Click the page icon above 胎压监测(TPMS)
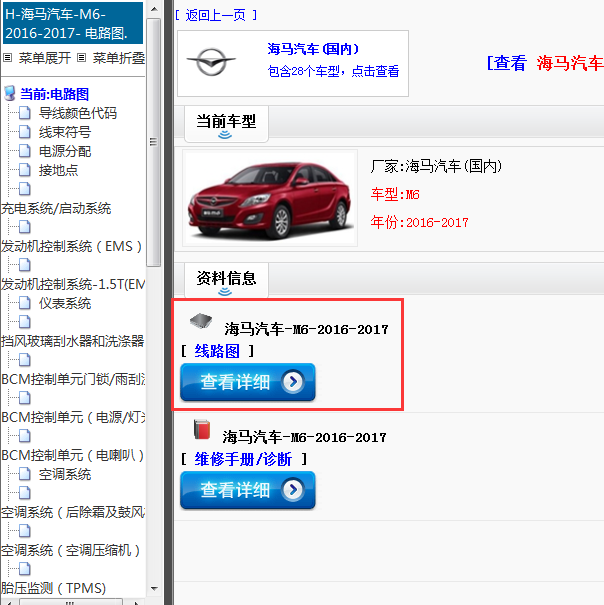The height and width of the screenshot is (605, 604). click(x=25, y=569)
